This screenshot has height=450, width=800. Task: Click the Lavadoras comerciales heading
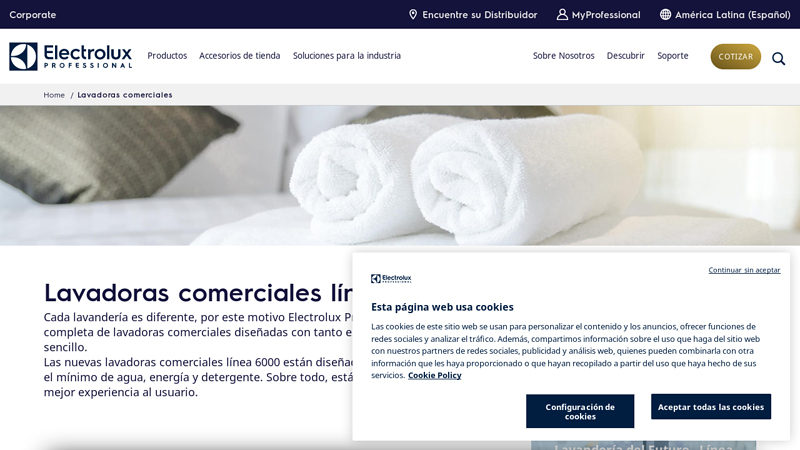[198, 293]
